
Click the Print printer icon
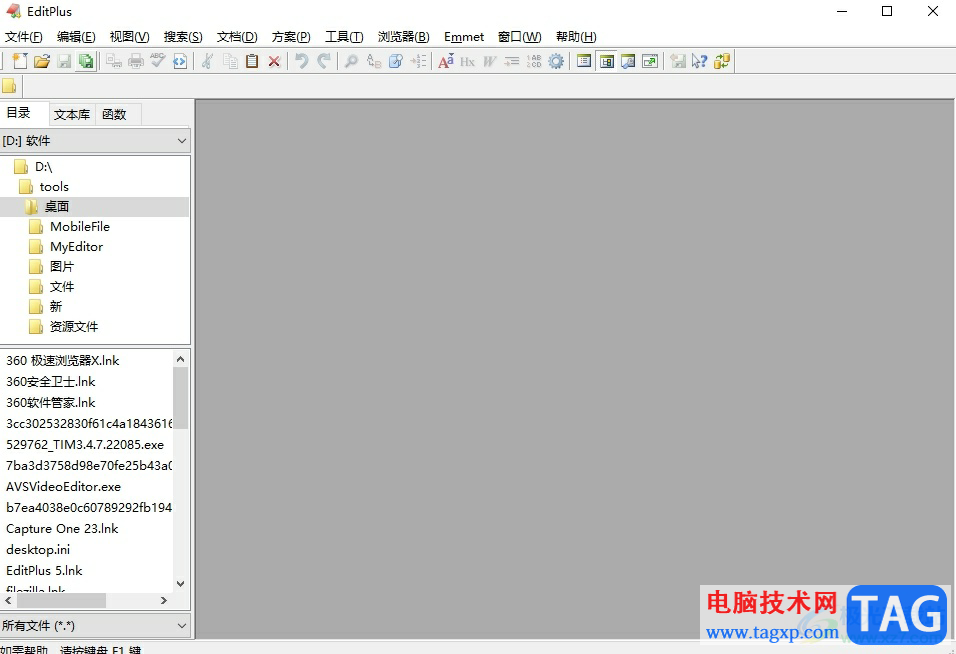click(x=136, y=61)
